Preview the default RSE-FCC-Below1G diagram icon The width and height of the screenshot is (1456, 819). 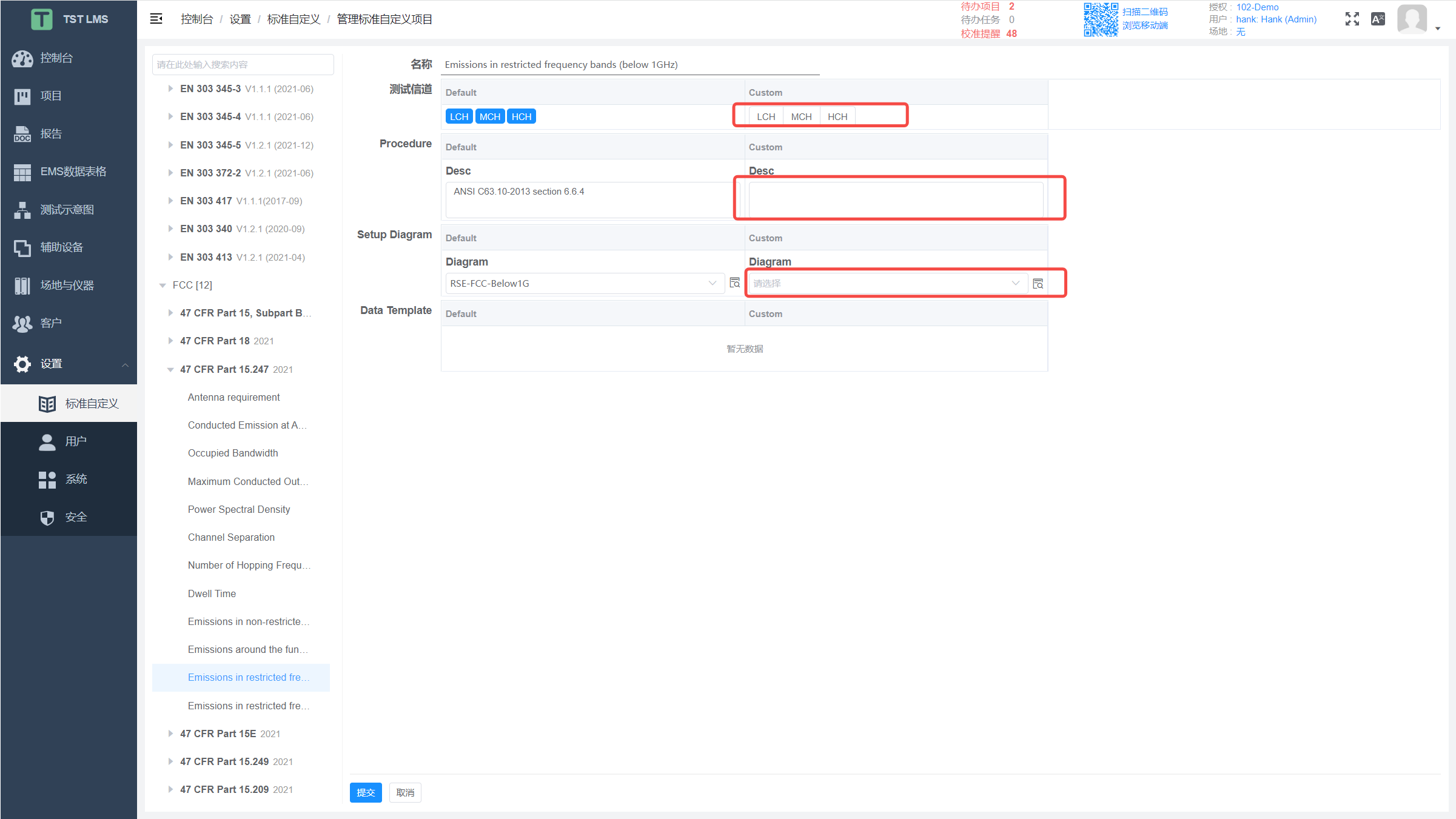tap(734, 283)
